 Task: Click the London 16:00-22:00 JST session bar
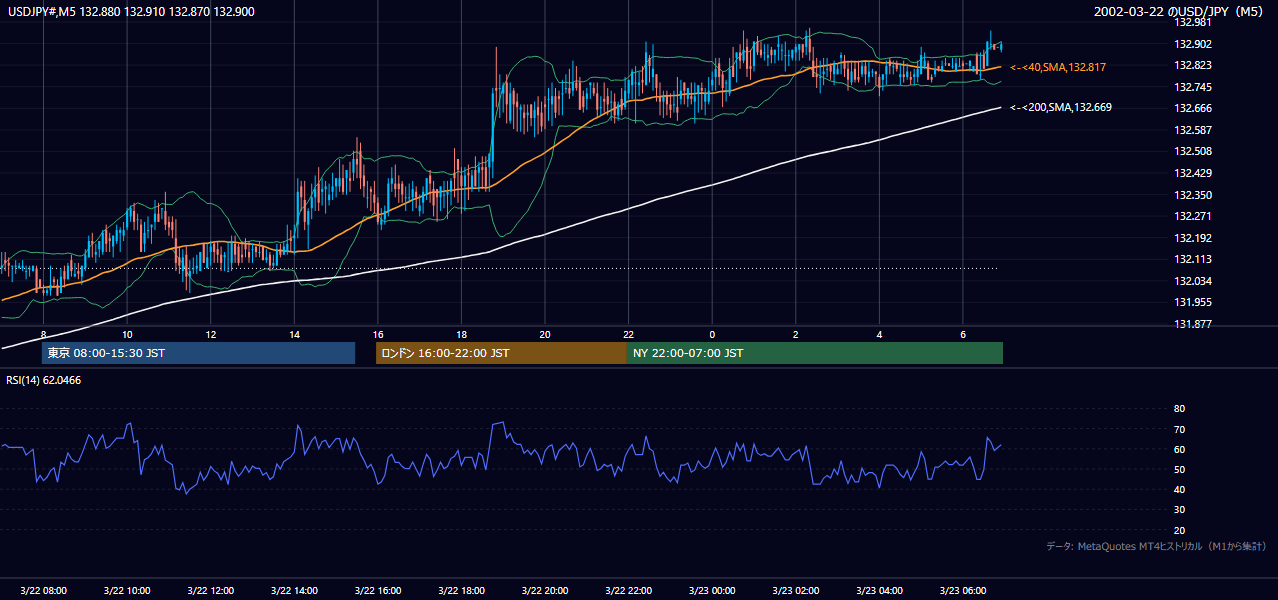(501, 353)
